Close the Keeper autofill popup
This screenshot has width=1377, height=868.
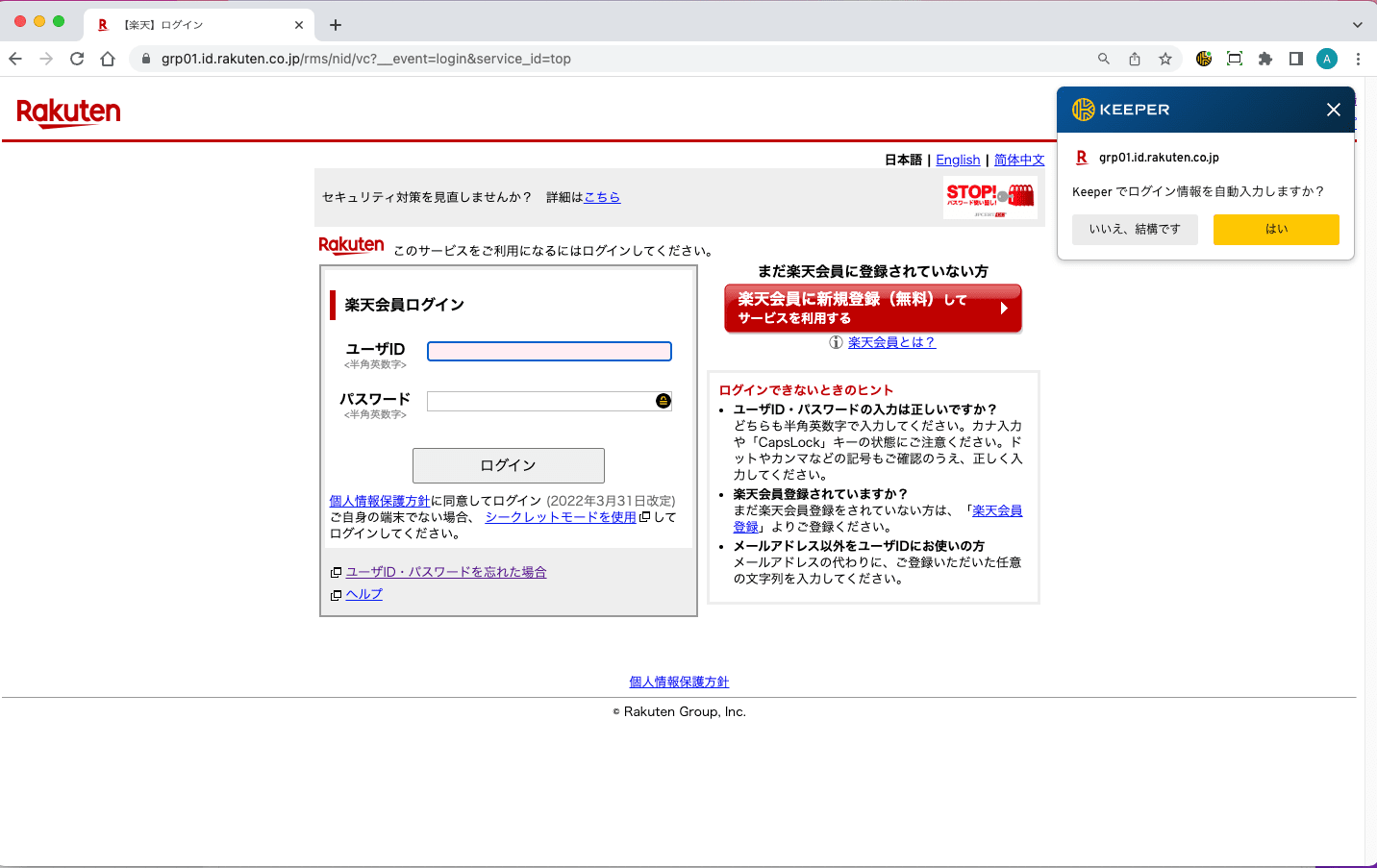(x=1333, y=110)
